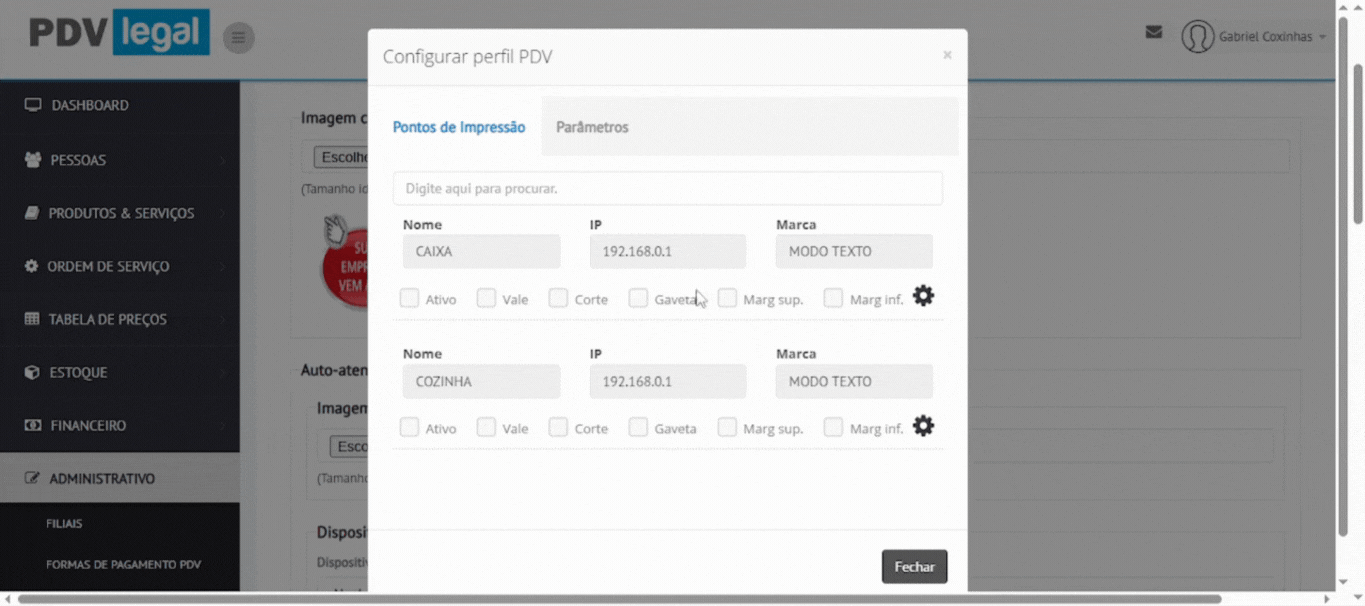Expand the Pessoas sidebar menu
1365x606 pixels.
[78, 160]
